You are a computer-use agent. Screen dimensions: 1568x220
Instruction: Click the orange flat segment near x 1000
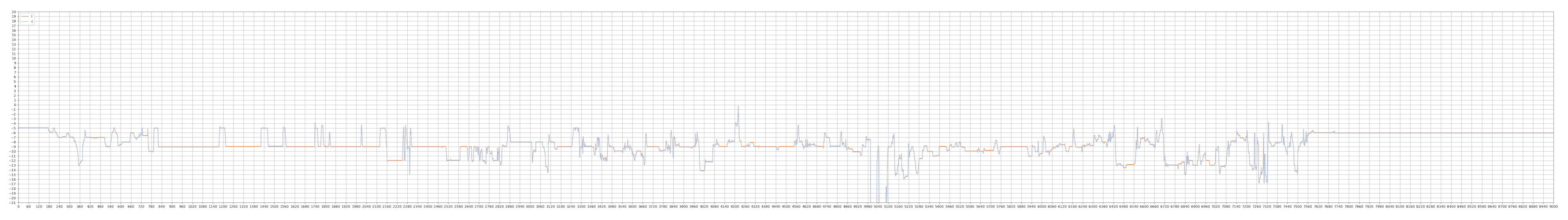point(189,147)
